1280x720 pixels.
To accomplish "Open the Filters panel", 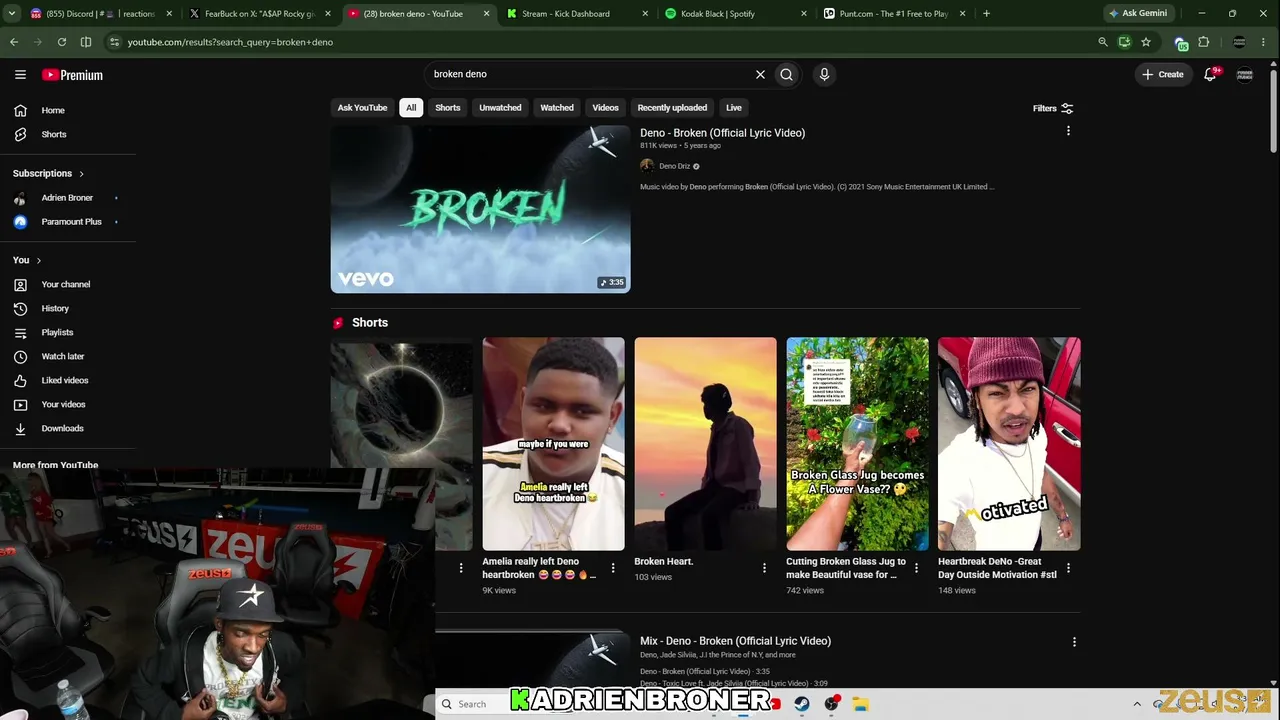I will (1053, 108).
